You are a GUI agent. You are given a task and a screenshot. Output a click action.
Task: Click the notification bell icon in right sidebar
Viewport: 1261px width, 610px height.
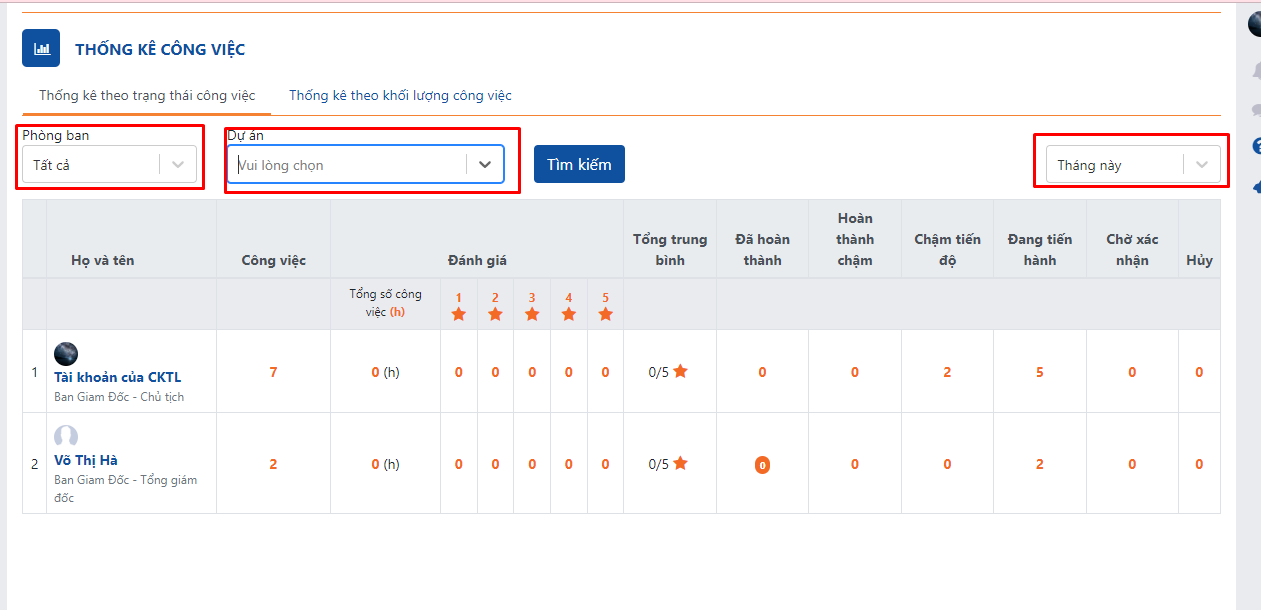coord(1255,71)
